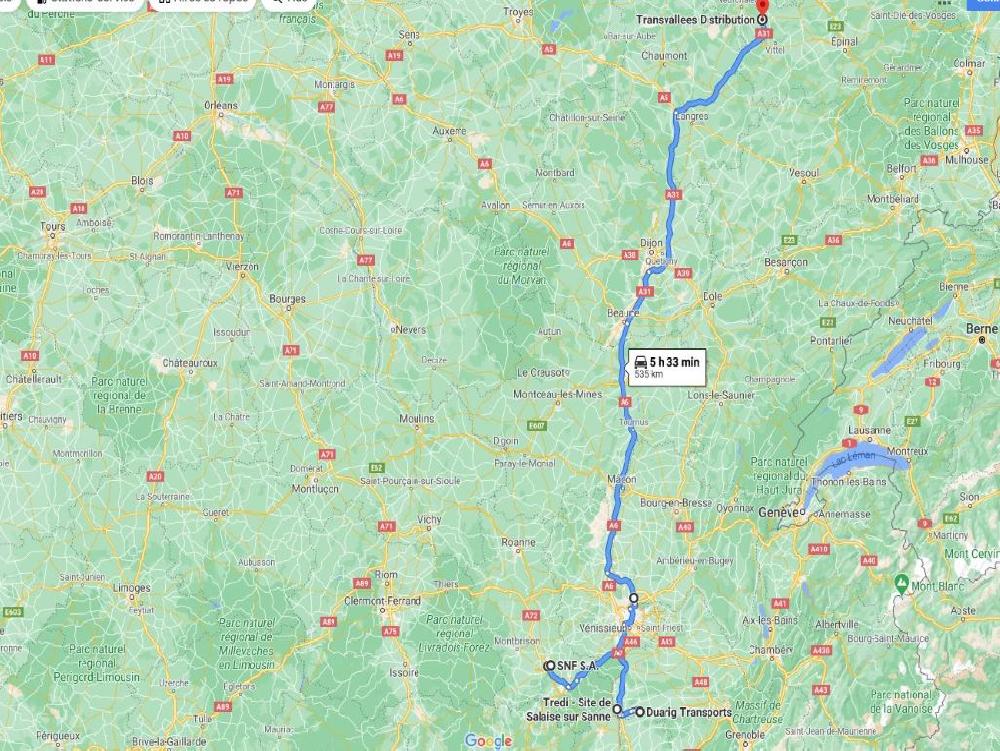Click the green Mont Blanc mountain icon
The height and width of the screenshot is (751, 1000).
tap(901, 583)
